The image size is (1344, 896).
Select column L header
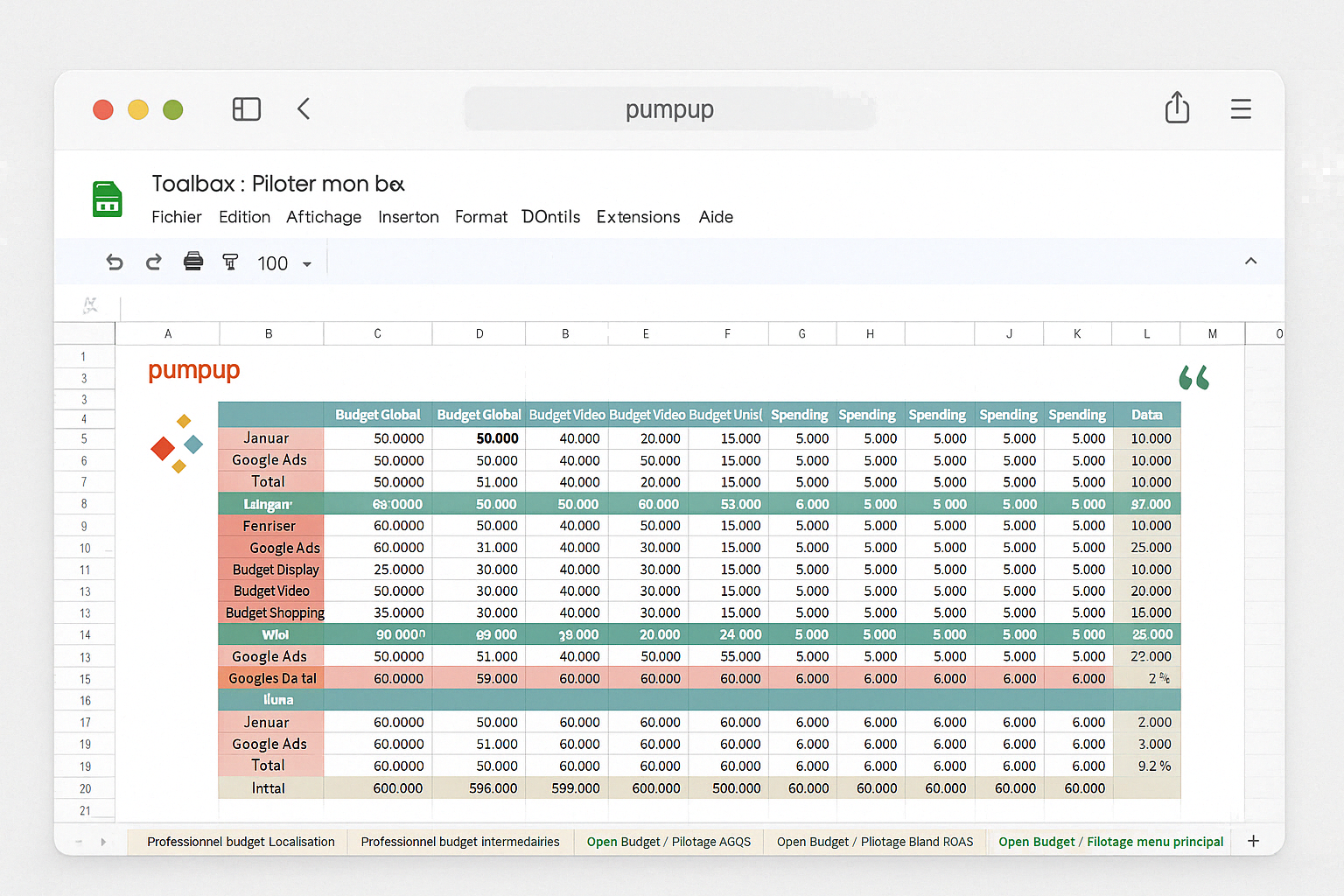(x=1146, y=333)
